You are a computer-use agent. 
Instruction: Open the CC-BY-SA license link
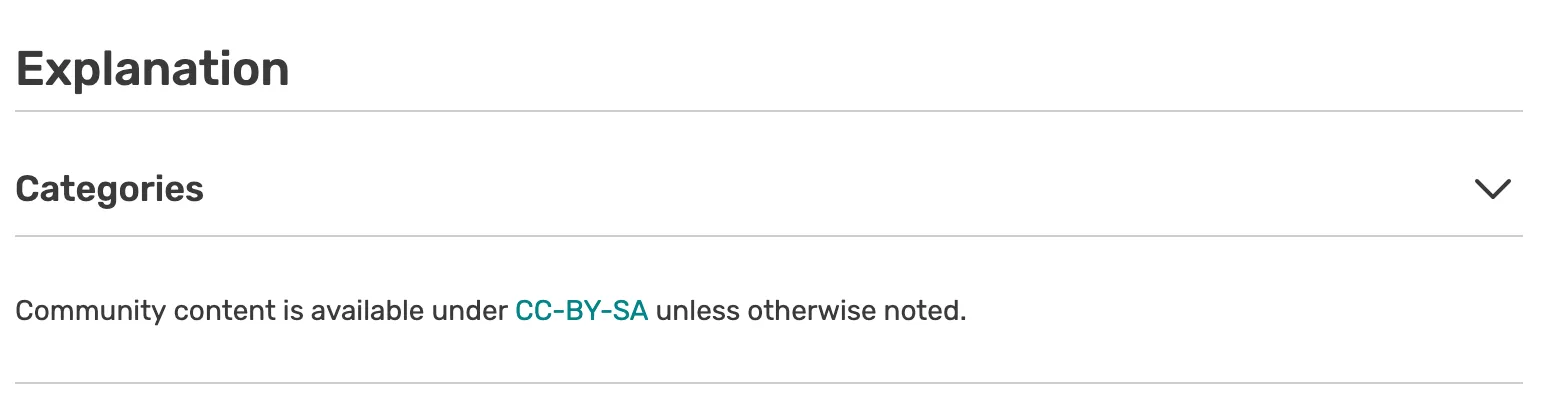[x=581, y=311]
